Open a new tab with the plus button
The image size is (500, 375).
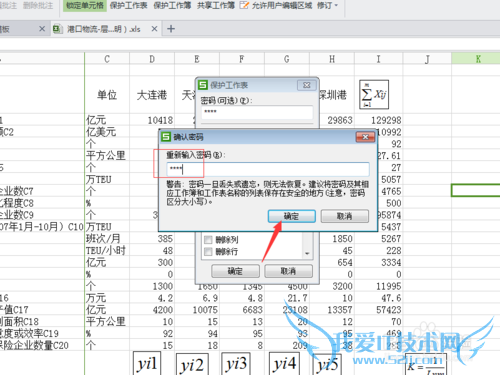pos(171,29)
